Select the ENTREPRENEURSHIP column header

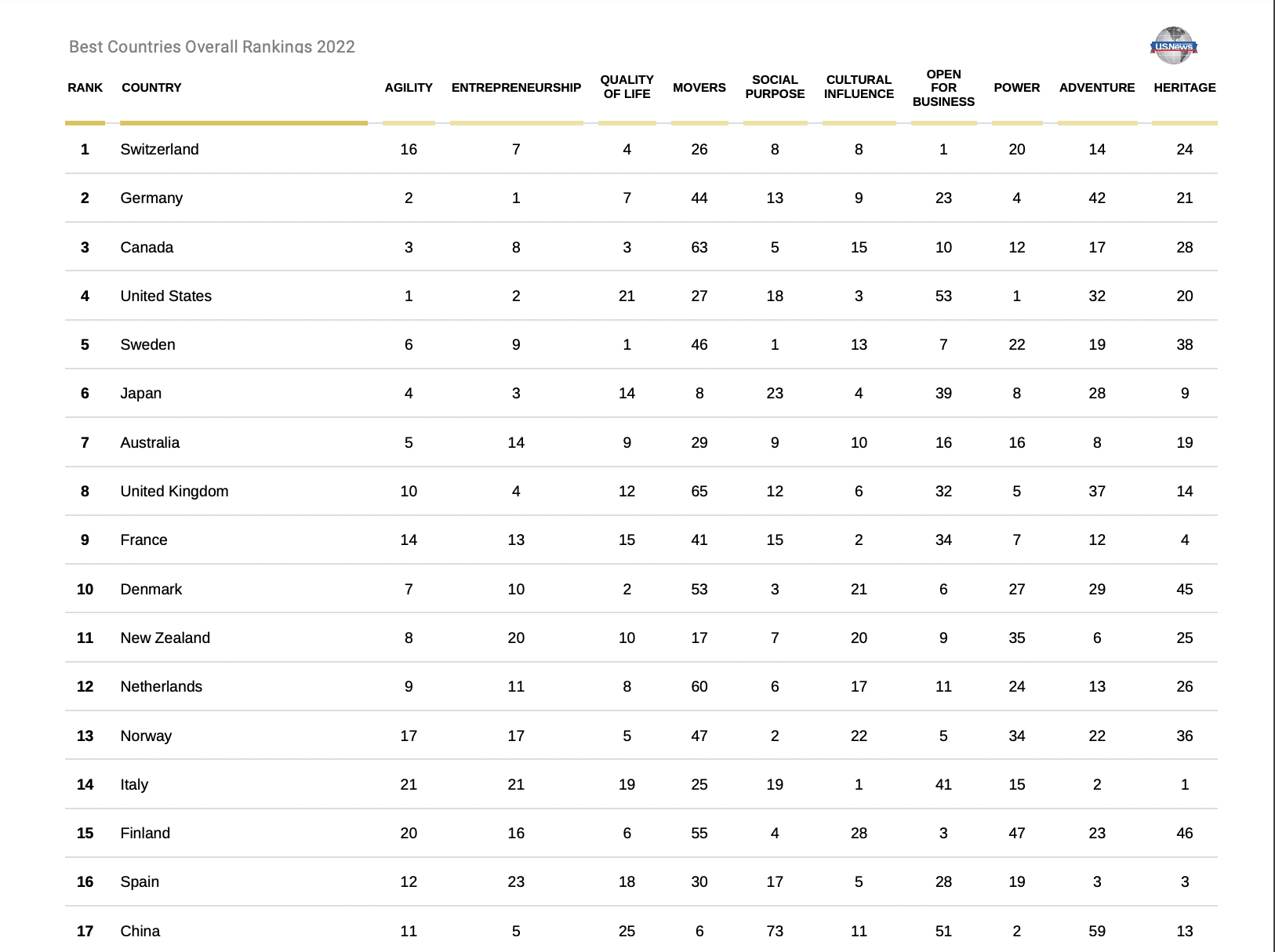click(516, 88)
